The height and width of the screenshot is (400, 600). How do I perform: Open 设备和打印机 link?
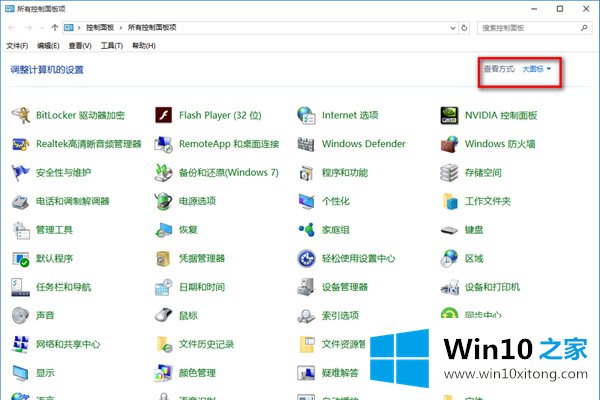(x=492, y=287)
